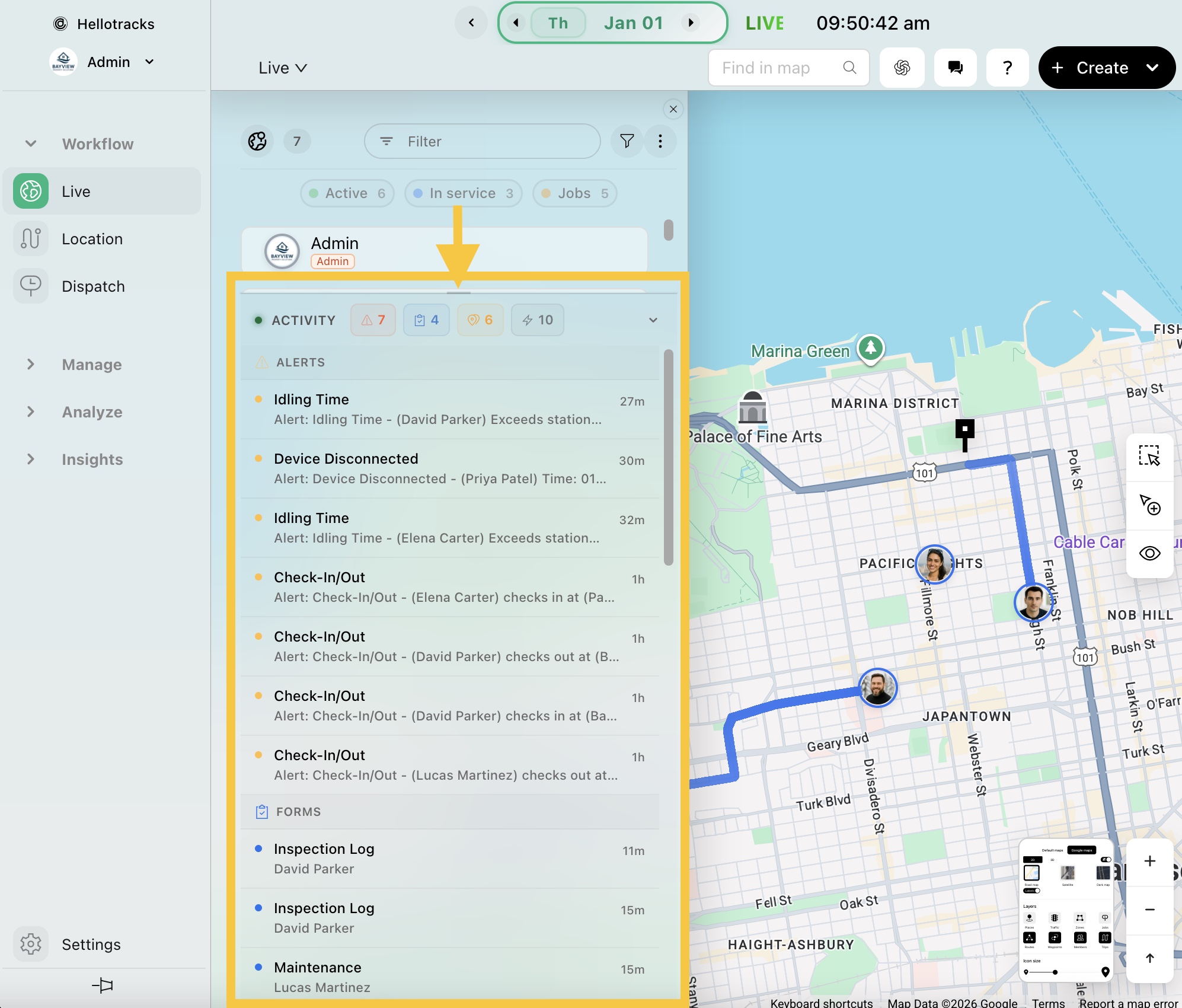
Task: Select the area selection tool on map
Action: pyautogui.click(x=1149, y=456)
